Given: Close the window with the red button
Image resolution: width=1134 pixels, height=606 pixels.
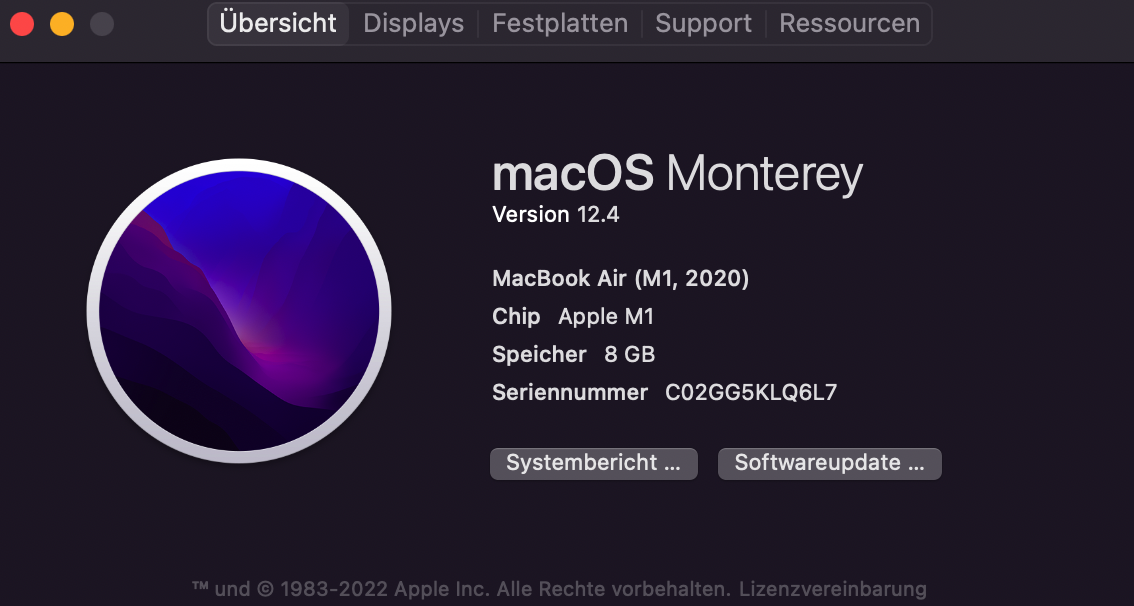Looking at the screenshot, I should tap(22, 24).
